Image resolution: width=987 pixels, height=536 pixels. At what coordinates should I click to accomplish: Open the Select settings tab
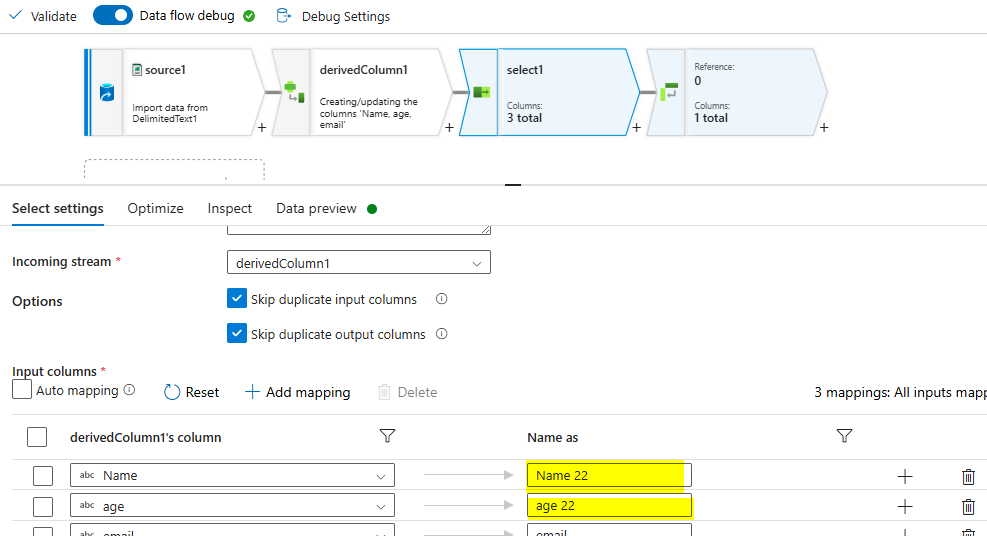tap(58, 208)
